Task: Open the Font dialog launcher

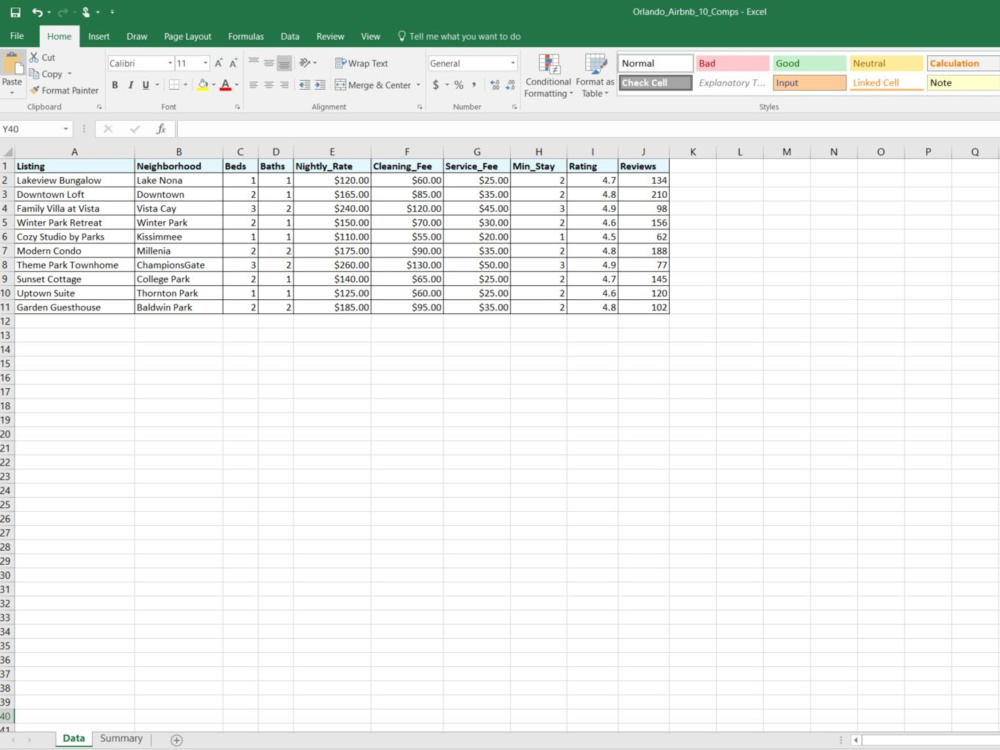Action: click(x=237, y=107)
